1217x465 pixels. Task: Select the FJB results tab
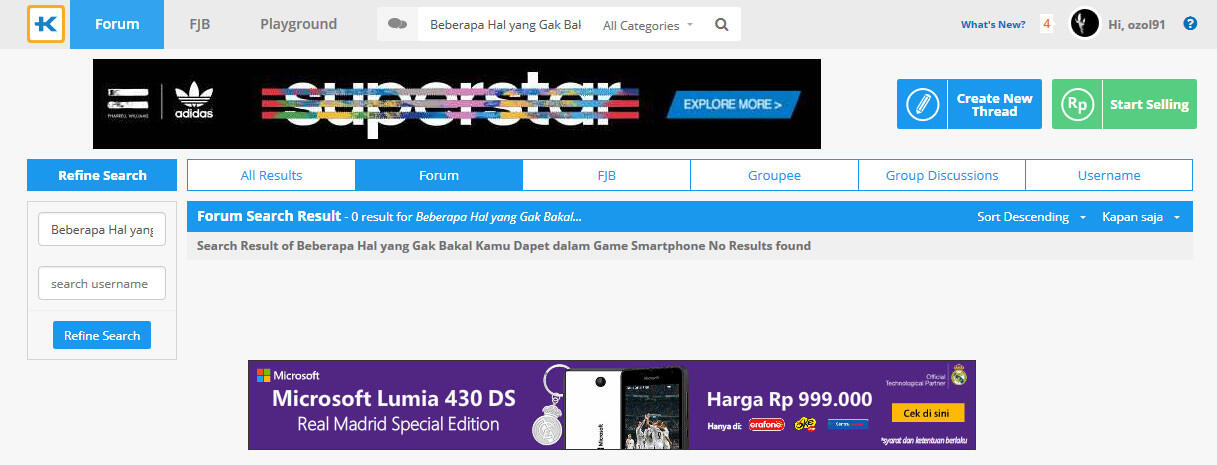pyautogui.click(x=606, y=175)
